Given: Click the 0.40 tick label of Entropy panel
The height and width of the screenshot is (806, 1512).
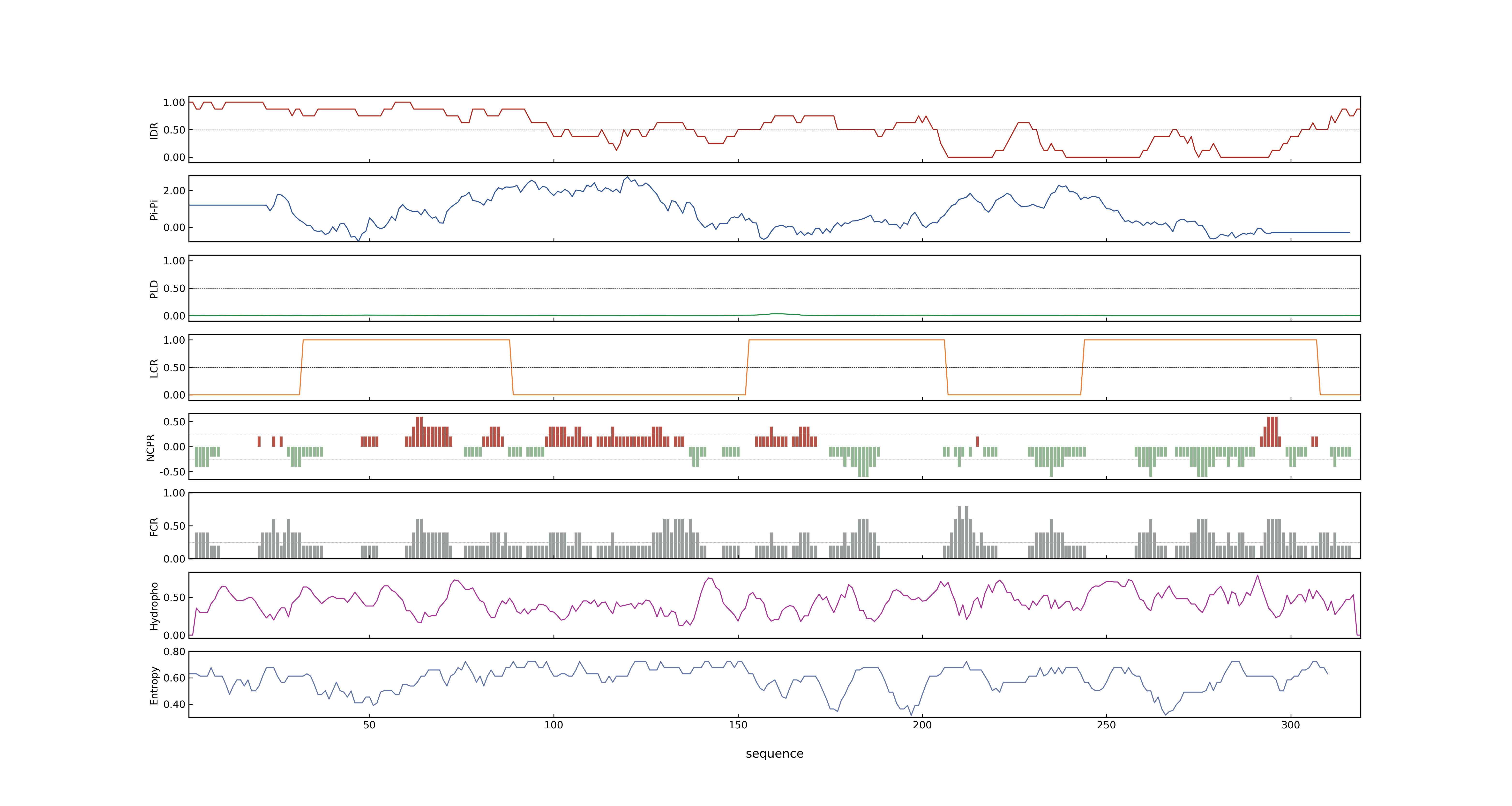Looking at the screenshot, I should 174,704.
